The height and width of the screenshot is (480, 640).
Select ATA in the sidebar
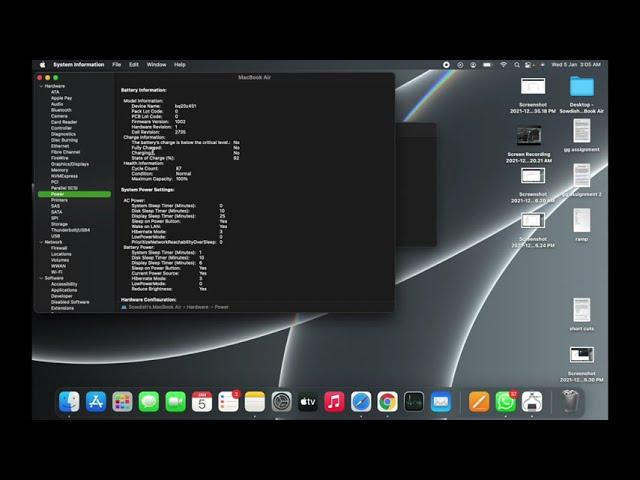click(55, 92)
